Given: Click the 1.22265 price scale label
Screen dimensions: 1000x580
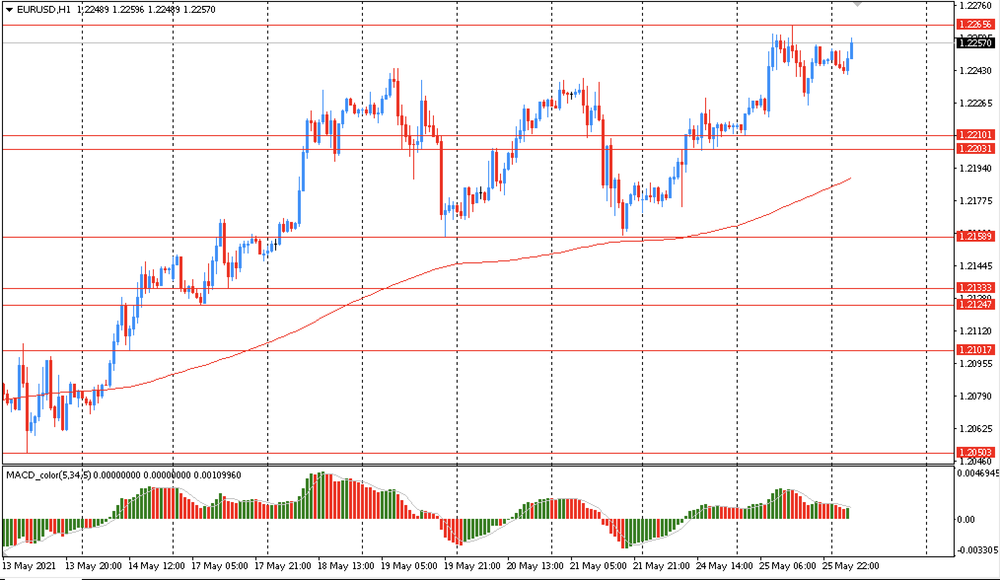Looking at the screenshot, I should click(976, 103).
